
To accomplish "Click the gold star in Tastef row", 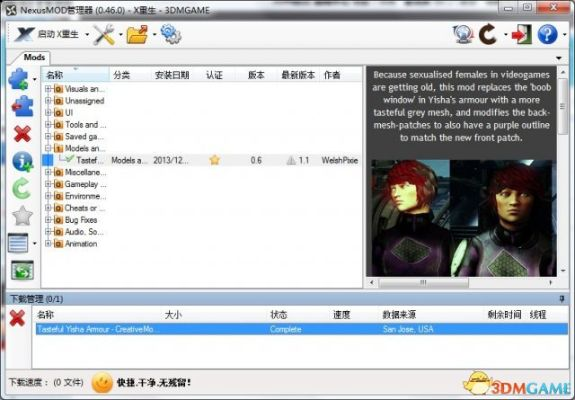I will pyautogui.click(x=215, y=160).
